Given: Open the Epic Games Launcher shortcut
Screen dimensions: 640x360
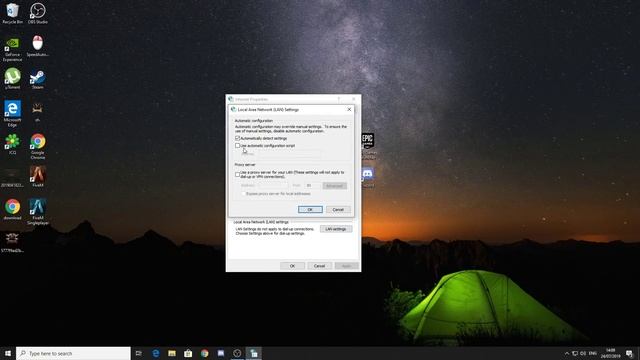Looking at the screenshot, I should [368, 141].
